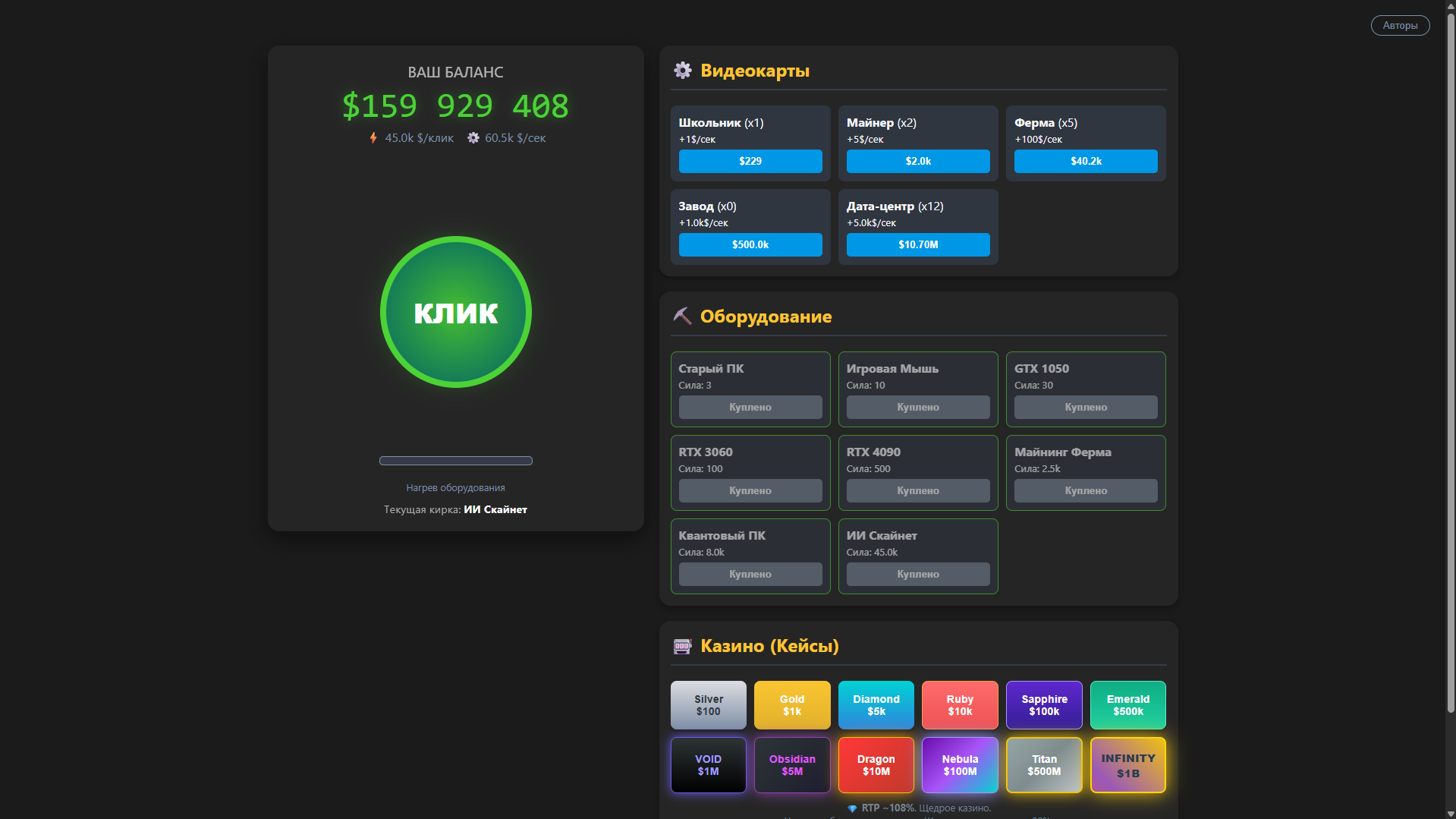The height and width of the screenshot is (819, 1456).
Task: Click the slot machine icon beside Казино
Action: [682, 646]
